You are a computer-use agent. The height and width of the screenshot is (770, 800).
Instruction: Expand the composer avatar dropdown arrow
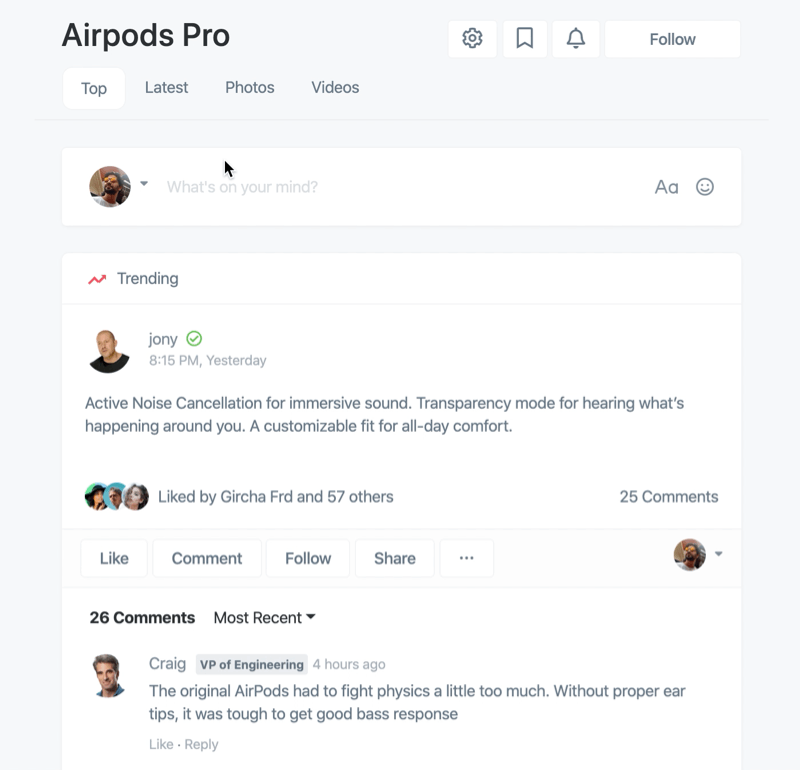click(144, 184)
